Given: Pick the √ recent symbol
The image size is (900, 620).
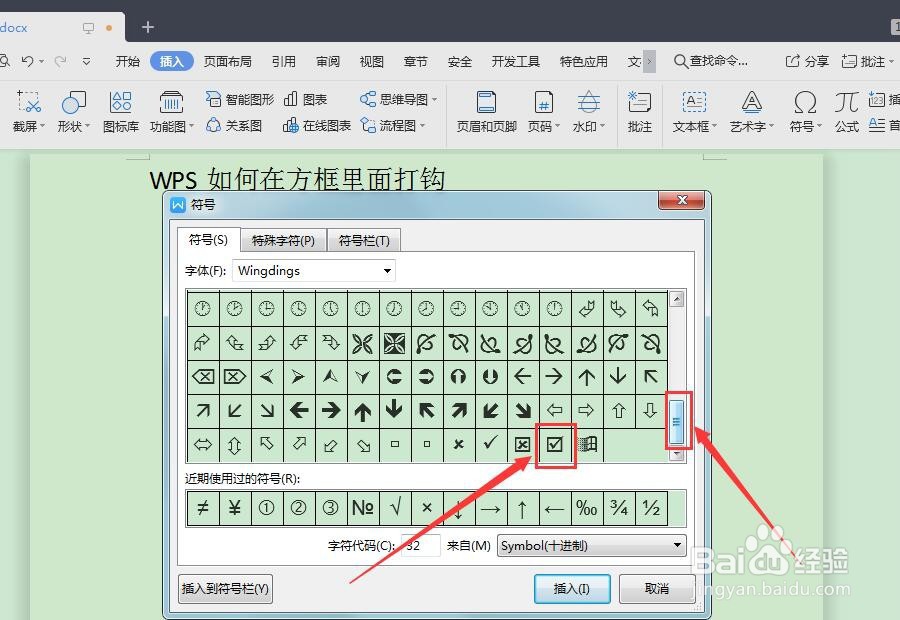Looking at the screenshot, I should tap(394, 508).
